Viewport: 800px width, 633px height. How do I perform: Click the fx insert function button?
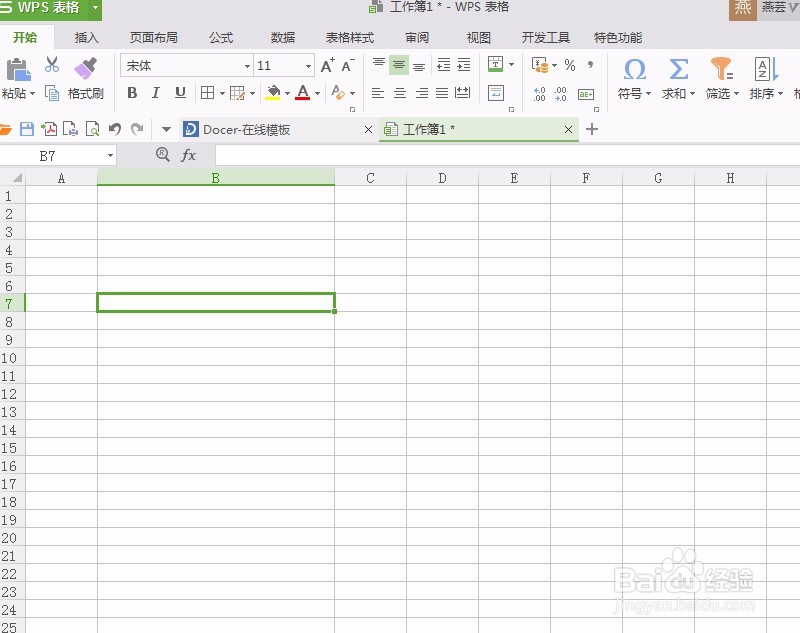pyautogui.click(x=188, y=155)
